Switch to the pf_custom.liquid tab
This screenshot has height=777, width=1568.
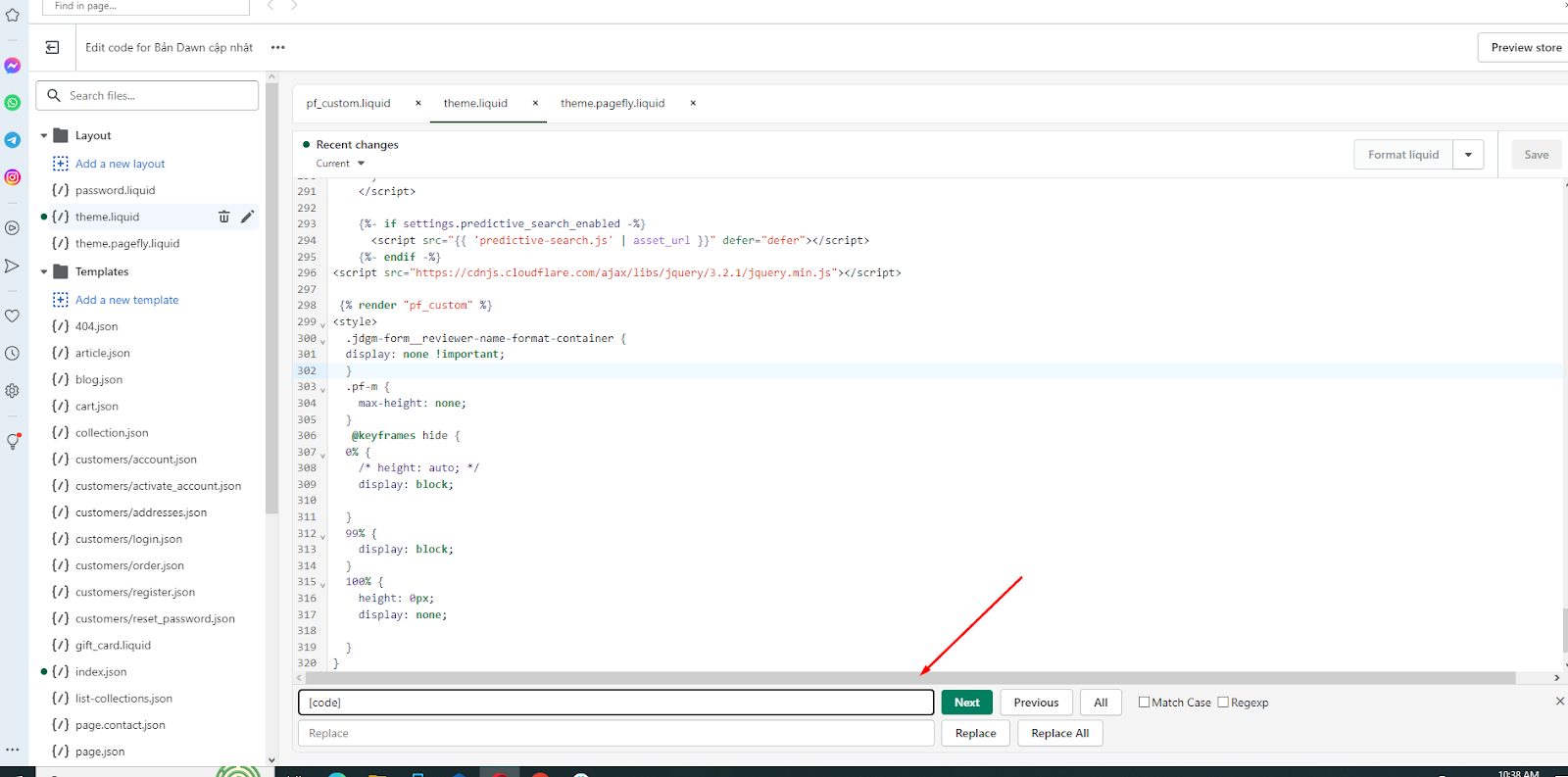(x=348, y=103)
